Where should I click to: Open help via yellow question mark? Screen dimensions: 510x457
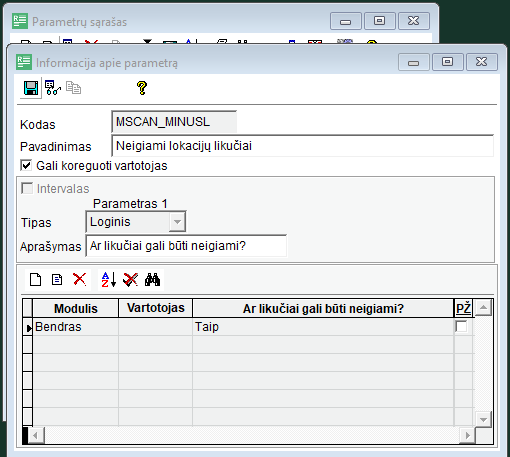(x=142, y=88)
